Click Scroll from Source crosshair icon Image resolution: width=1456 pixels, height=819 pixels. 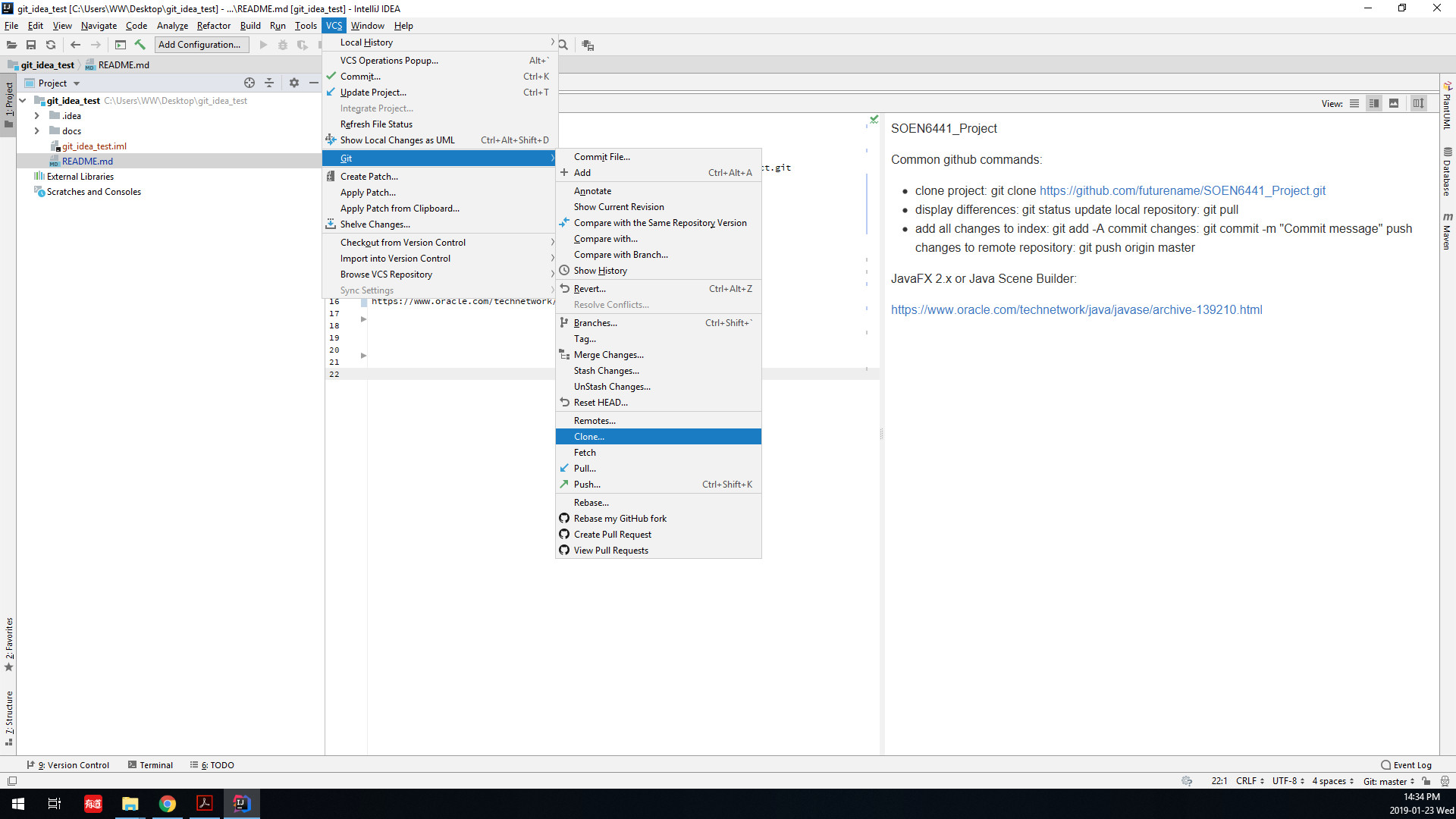coord(249,83)
